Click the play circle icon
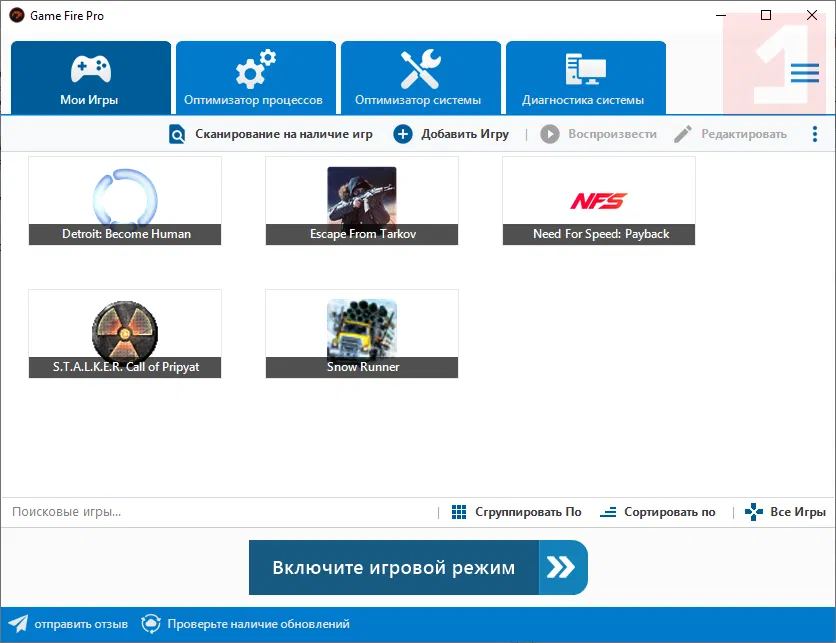Image resolution: width=836 pixels, height=643 pixels. click(550, 134)
